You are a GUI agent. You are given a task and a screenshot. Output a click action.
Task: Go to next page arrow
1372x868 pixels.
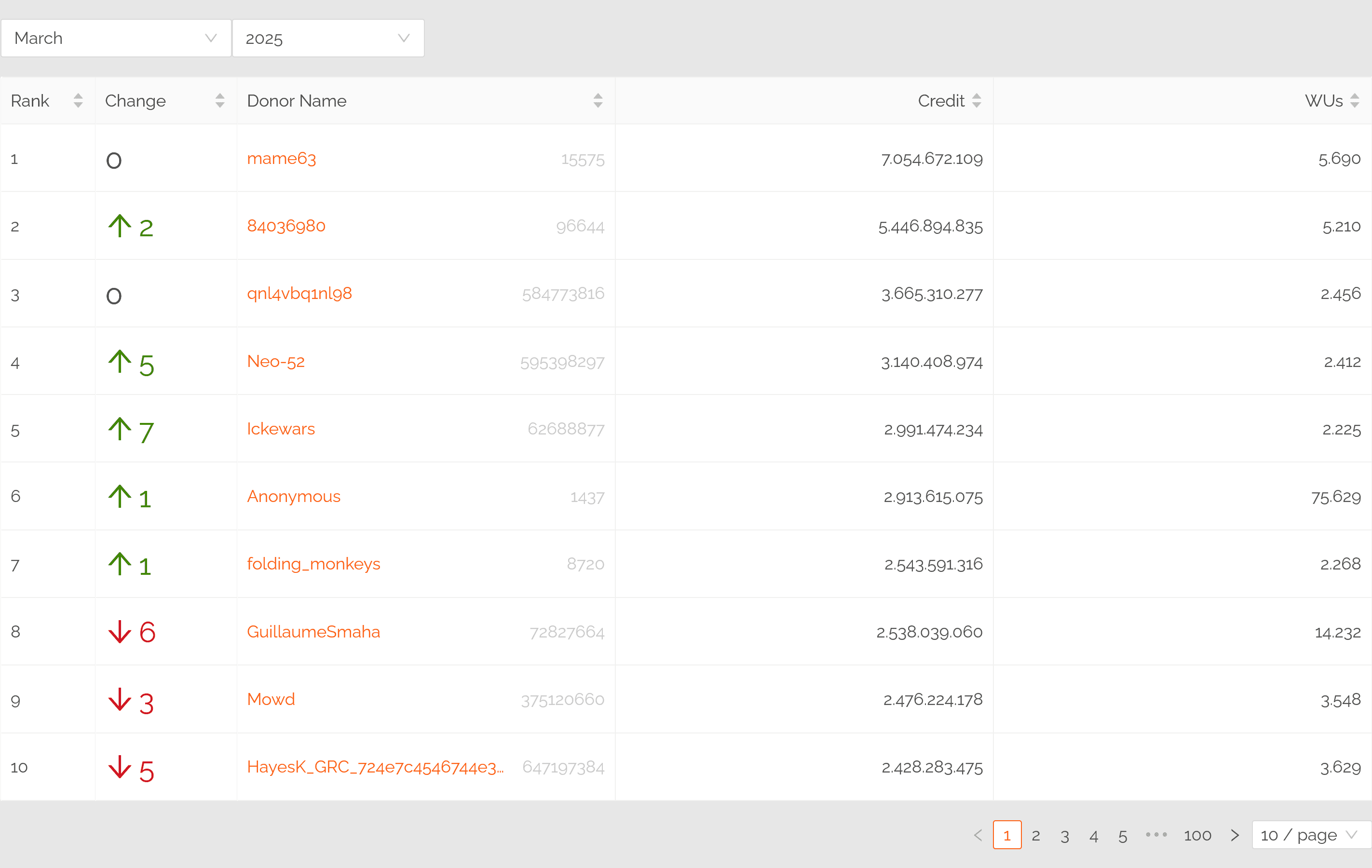click(1234, 835)
